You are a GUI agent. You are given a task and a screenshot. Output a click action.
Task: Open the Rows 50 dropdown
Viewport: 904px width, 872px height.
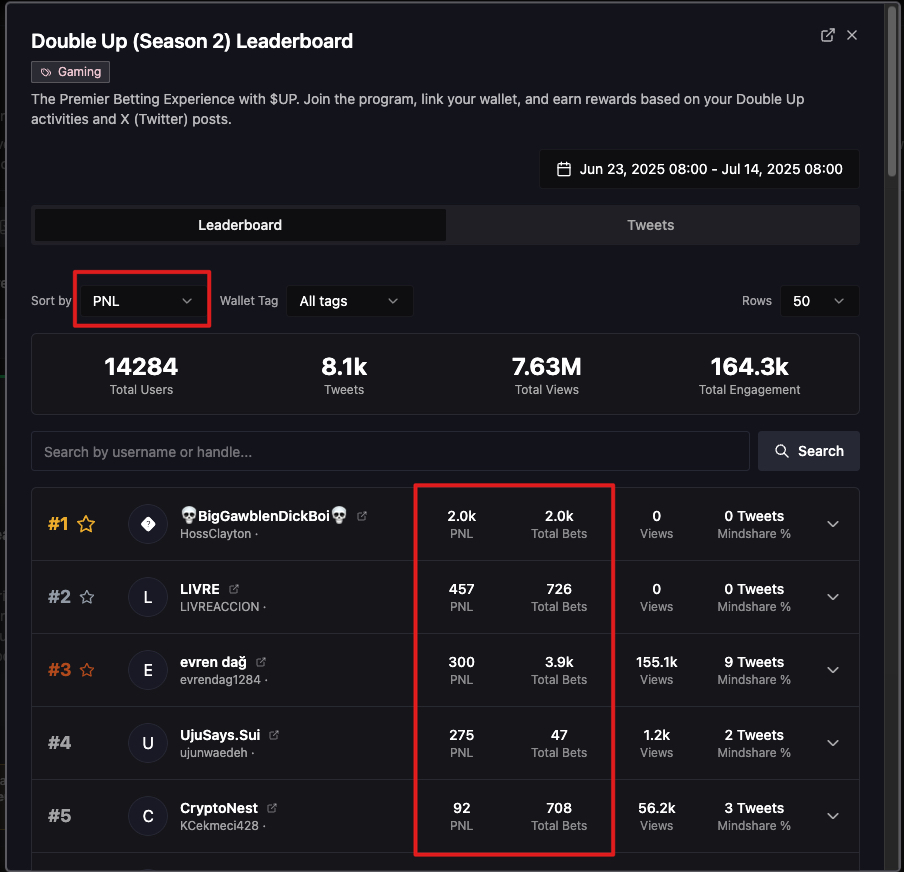pyautogui.click(x=819, y=301)
